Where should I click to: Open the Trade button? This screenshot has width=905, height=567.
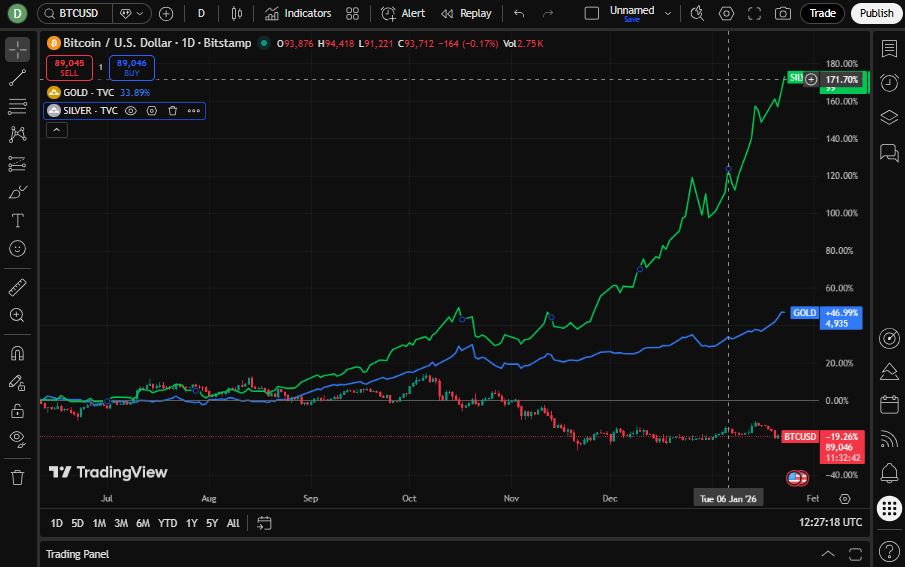click(x=822, y=13)
